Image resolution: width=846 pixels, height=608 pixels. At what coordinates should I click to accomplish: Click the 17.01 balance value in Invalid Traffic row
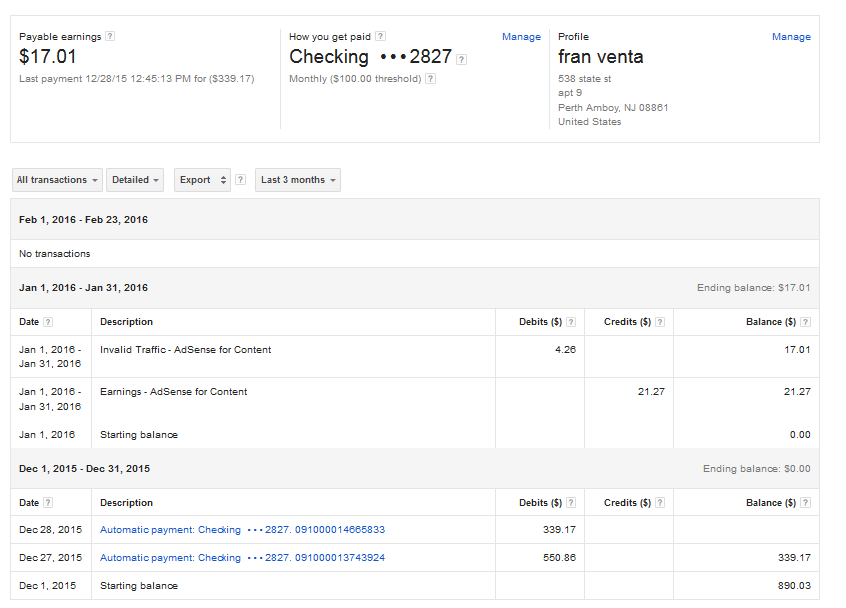tap(797, 350)
